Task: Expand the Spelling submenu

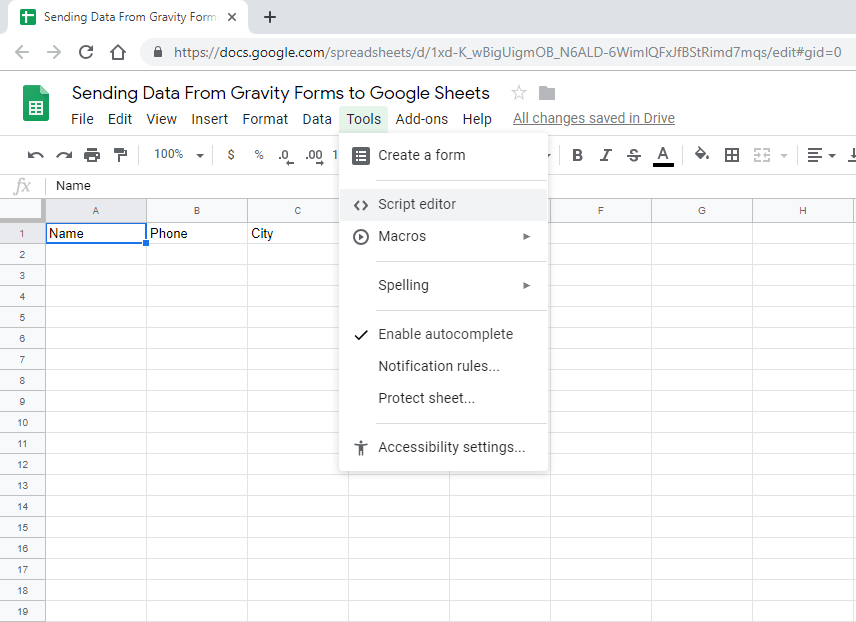Action: [x=443, y=286]
